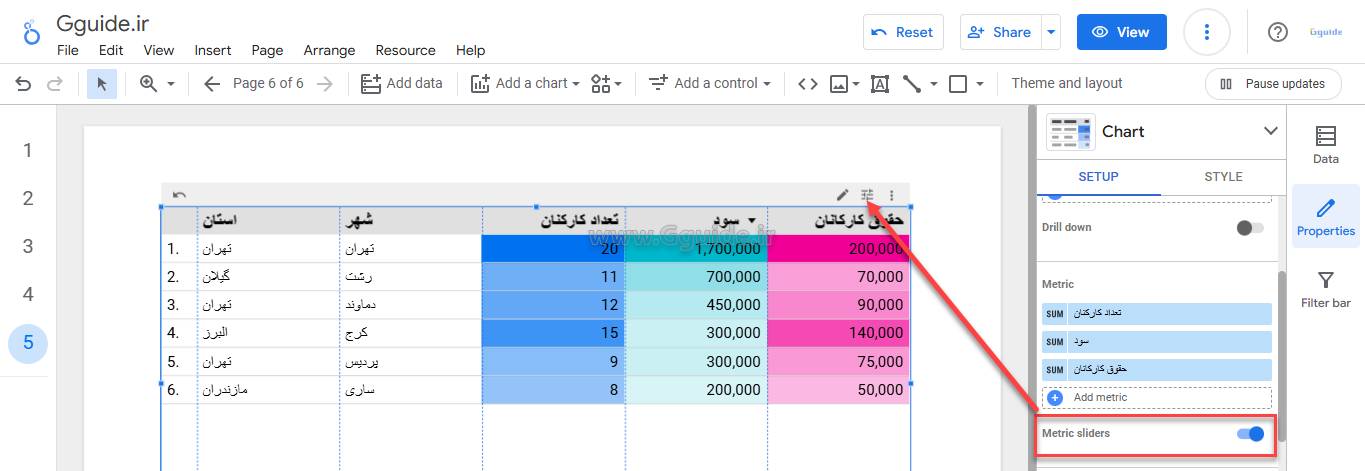1365x471 pixels.
Task: Click the Gguide account avatar
Action: (1325, 32)
